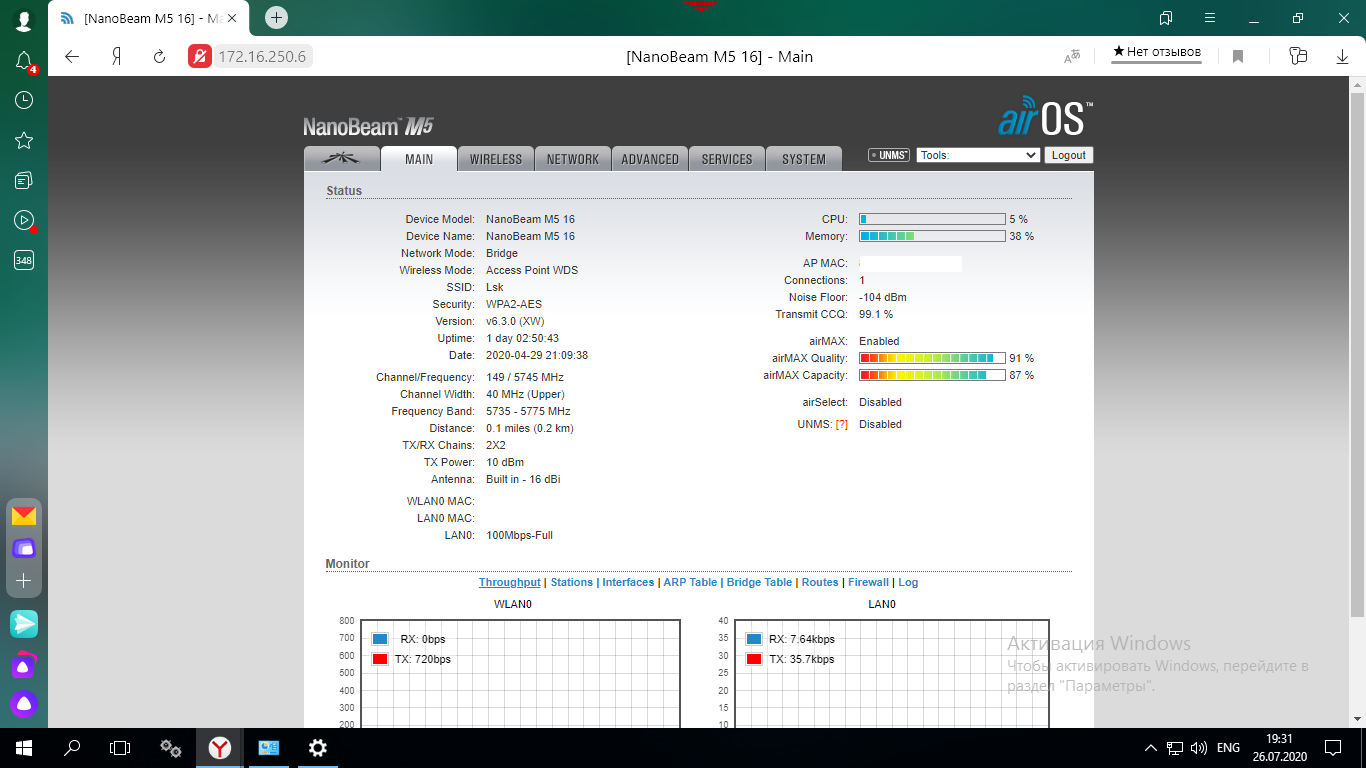Image resolution: width=1366 pixels, height=768 pixels.
Task: Select the MAIN tab
Action: [419, 159]
